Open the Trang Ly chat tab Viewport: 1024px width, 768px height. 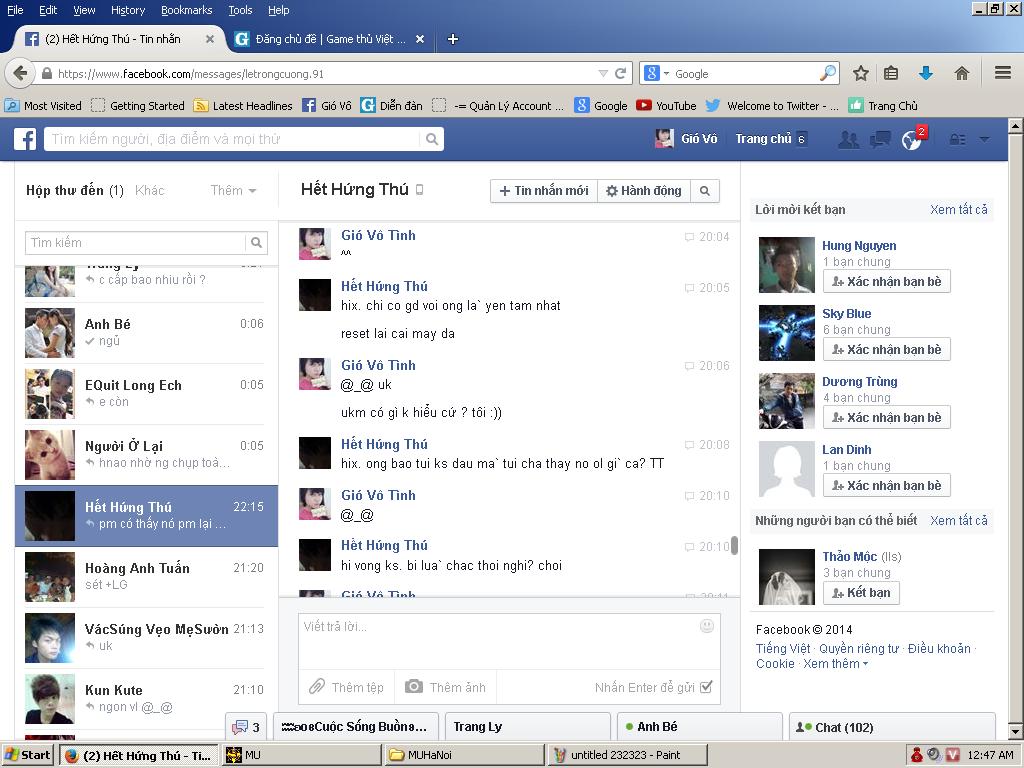point(528,727)
